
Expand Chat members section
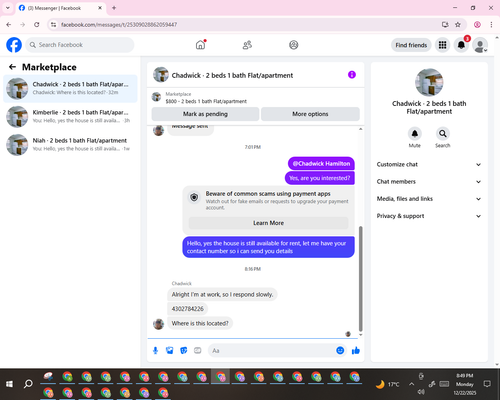(429, 182)
